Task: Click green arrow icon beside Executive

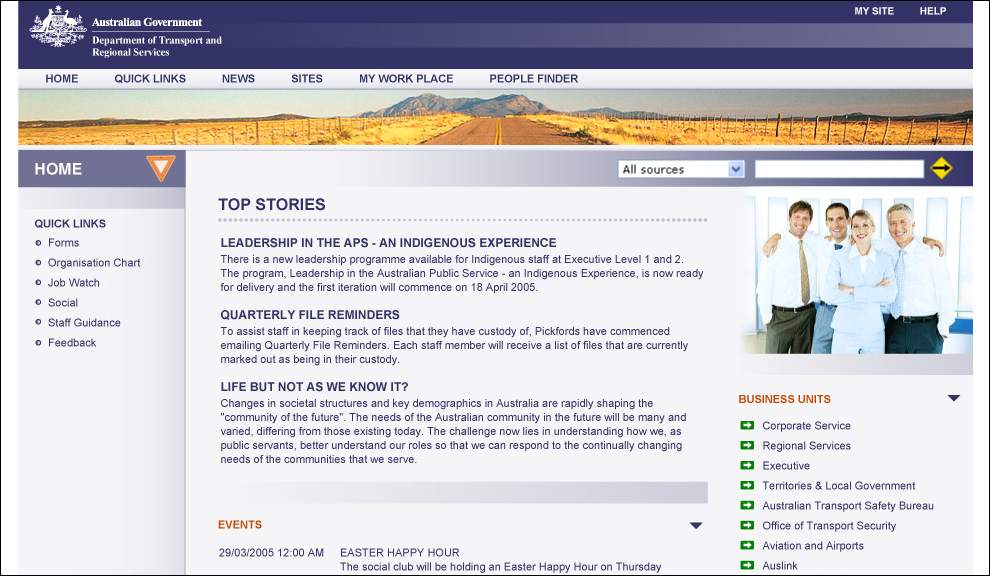Action: [747, 465]
